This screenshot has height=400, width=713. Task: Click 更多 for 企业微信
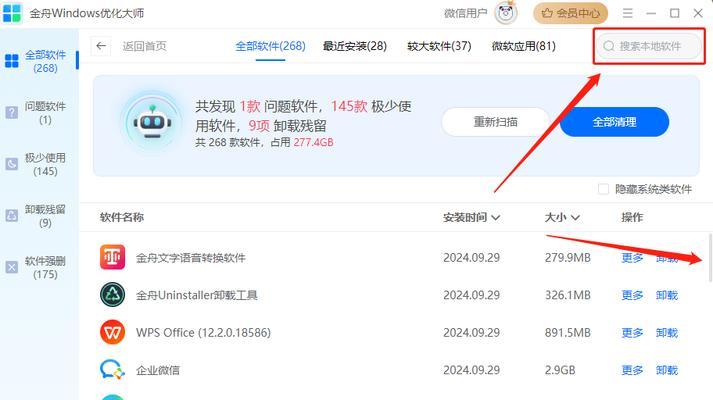pos(632,370)
